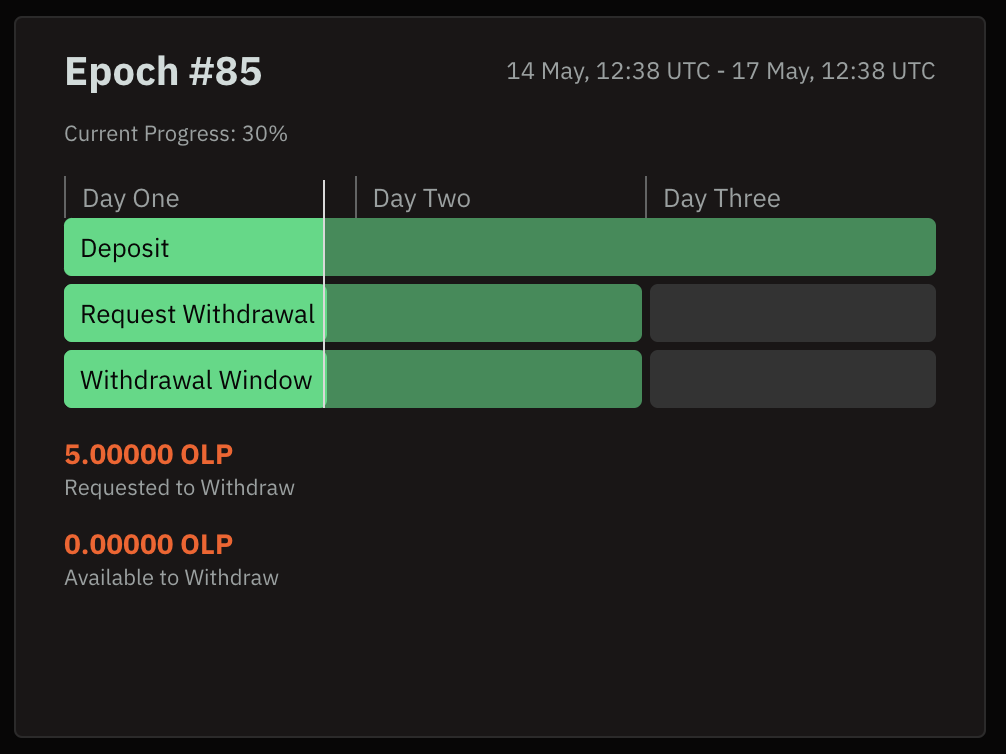The height and width of the screenshot is (754, 1006).
Task: Select the epoch date range text
Action: pos(720,71)
